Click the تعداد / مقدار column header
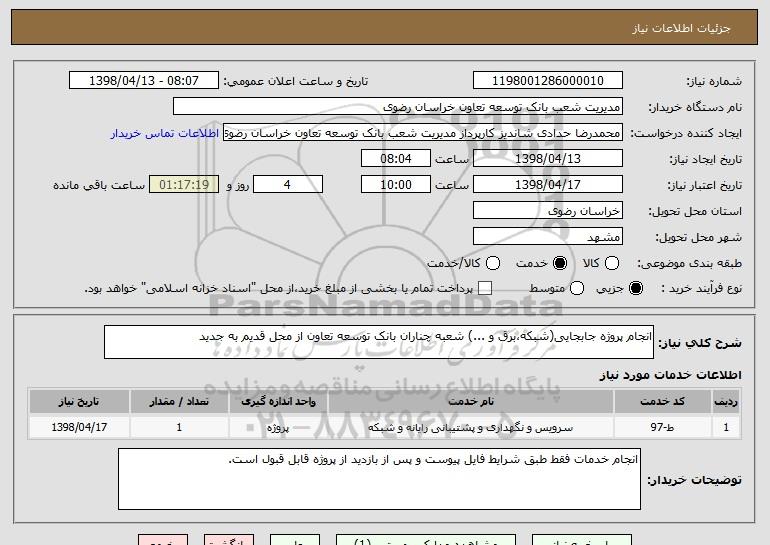The image size is (770, 545). [179, 402]
